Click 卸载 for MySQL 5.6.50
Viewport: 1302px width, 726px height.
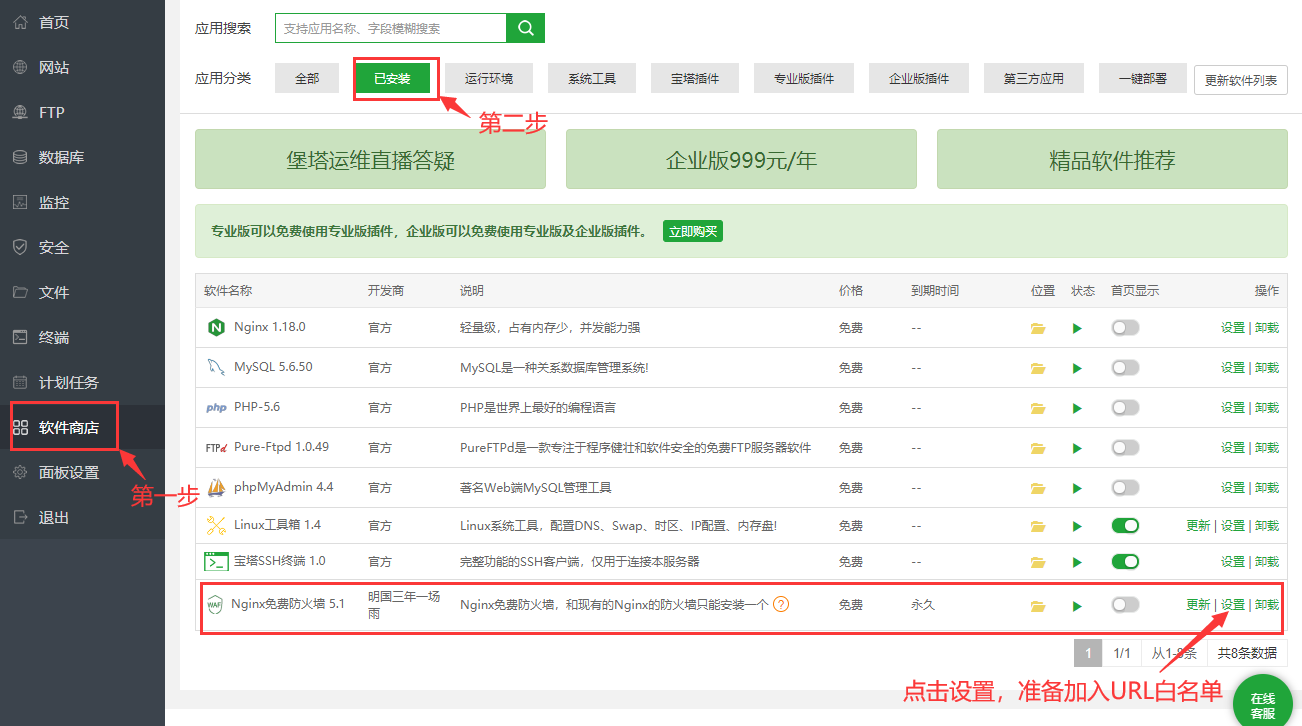pyautogui.click(x=1267, y=368)
